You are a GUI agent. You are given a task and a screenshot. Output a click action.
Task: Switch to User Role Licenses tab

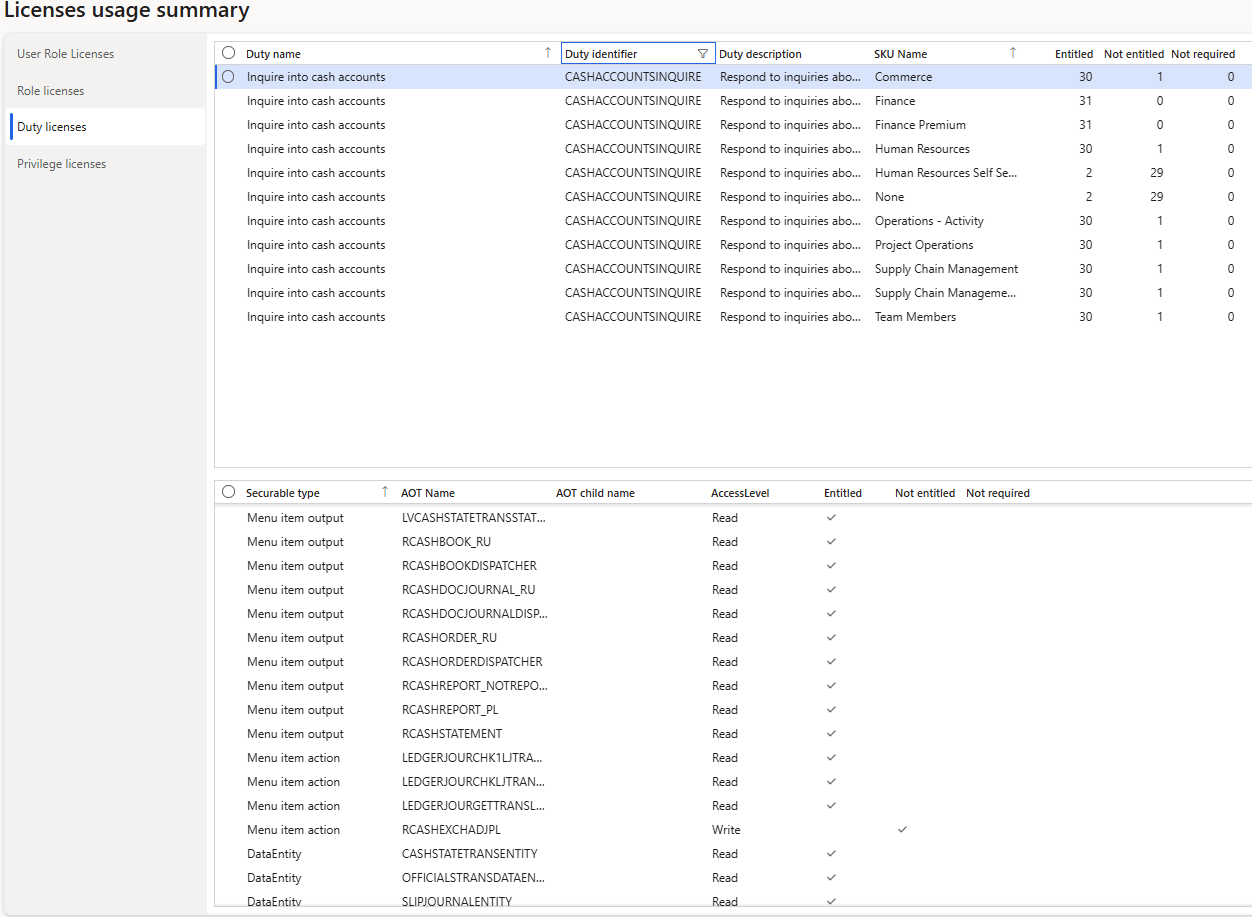(66, 54)
